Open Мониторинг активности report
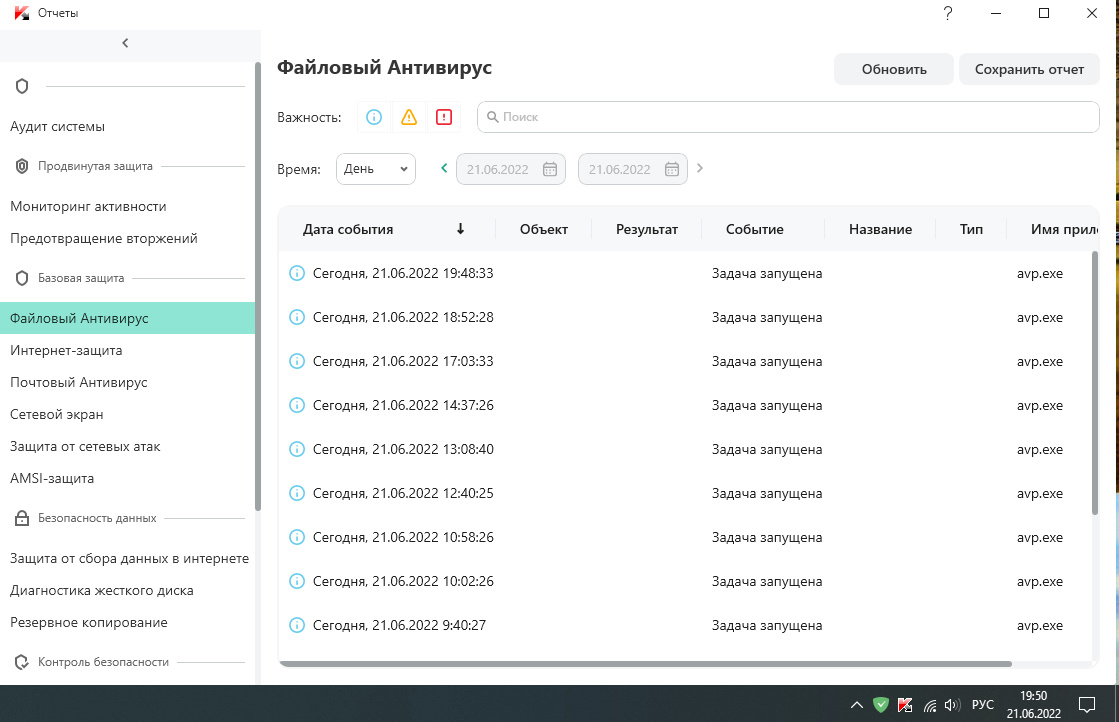The height and width of the screenshot is (722, 1119). coord(88,206)
